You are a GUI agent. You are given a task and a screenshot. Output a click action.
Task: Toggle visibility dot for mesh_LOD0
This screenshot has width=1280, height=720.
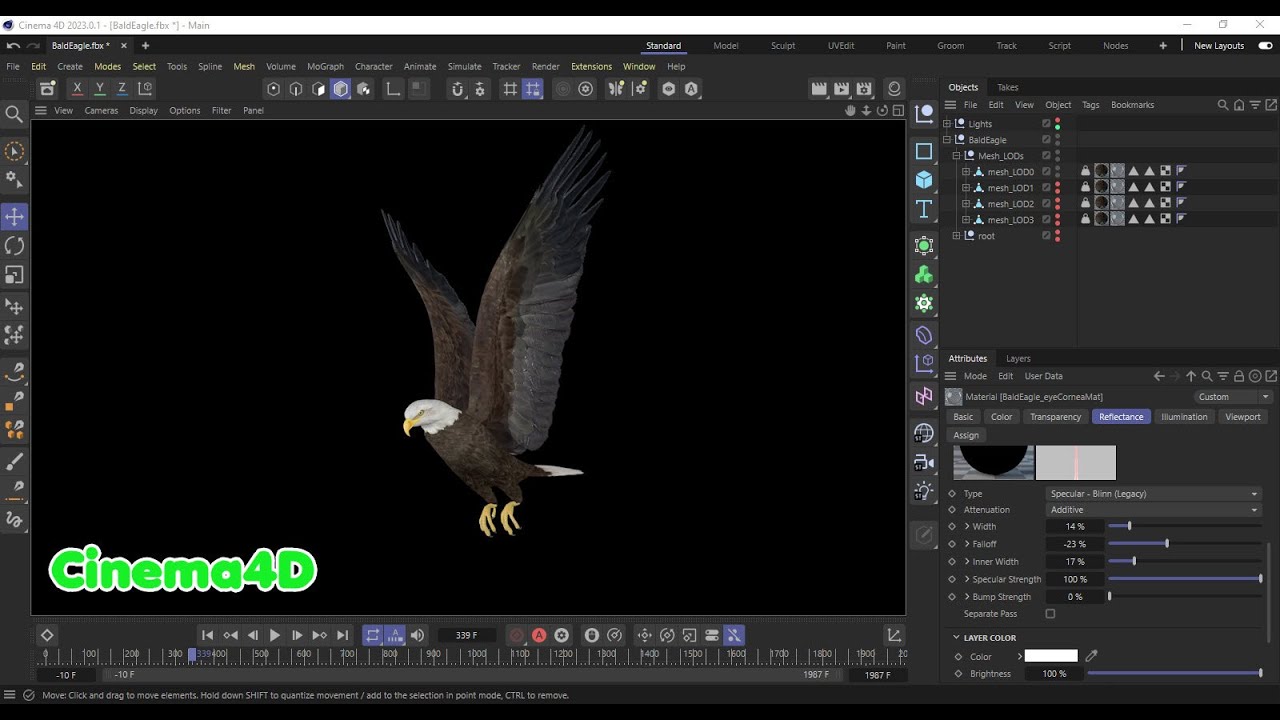click(x=1058, y=170)
